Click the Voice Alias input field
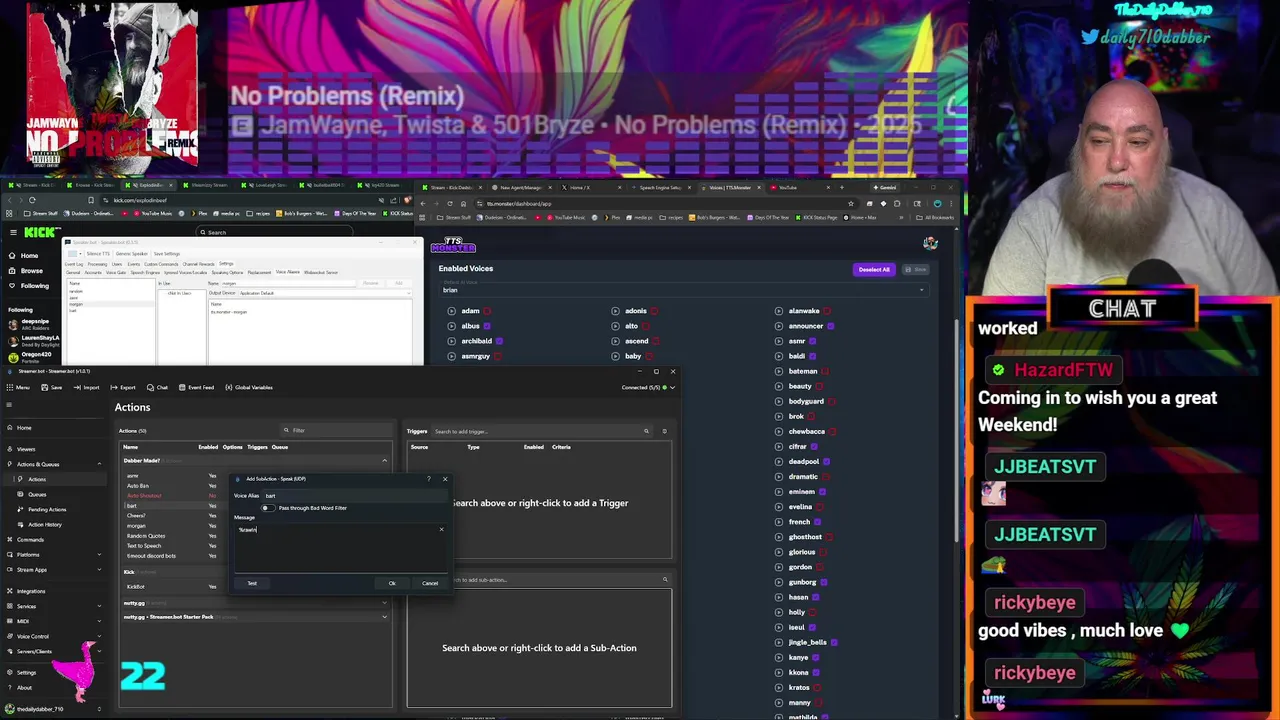1280x720 pixels. coord(354,496)
